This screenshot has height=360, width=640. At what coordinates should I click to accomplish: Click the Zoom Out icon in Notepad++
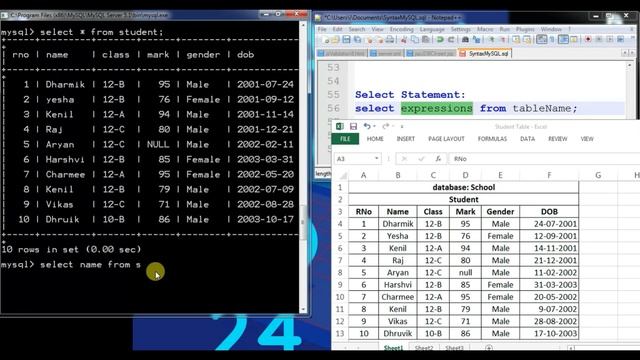click(502, 40)
